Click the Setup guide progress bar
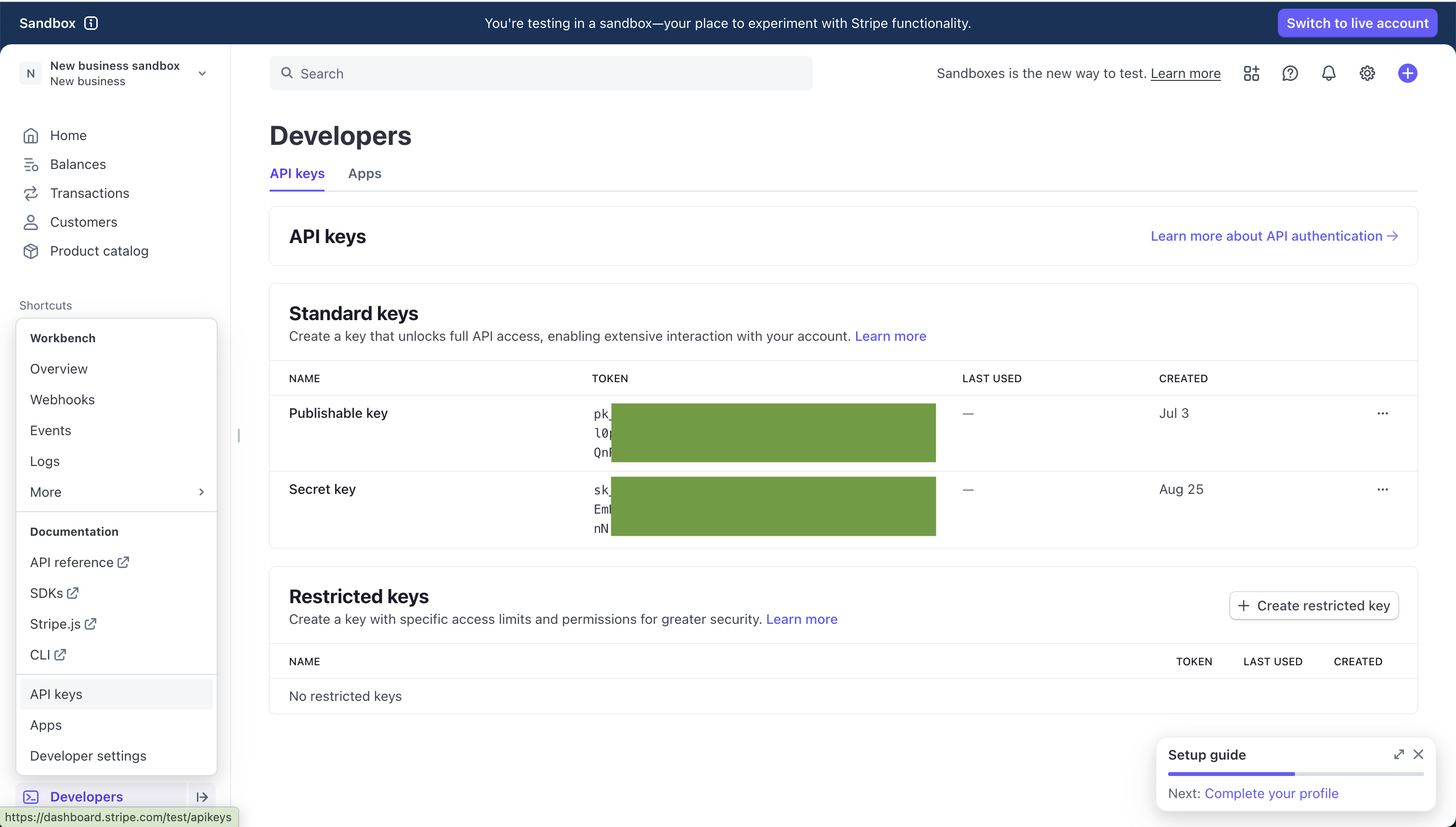The image size is (1456, 827). point(1296,774)
